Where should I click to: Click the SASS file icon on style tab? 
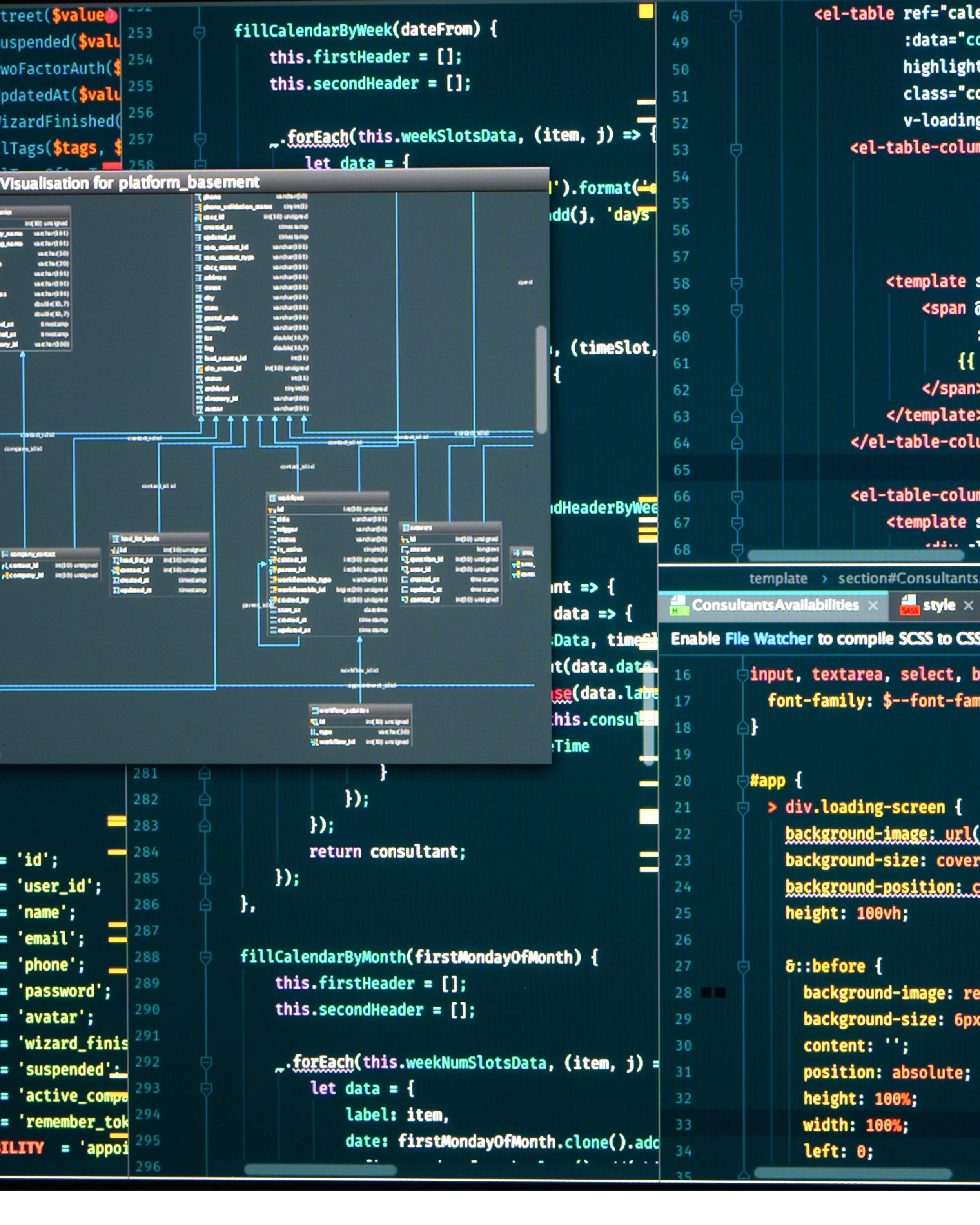[909, 605]
